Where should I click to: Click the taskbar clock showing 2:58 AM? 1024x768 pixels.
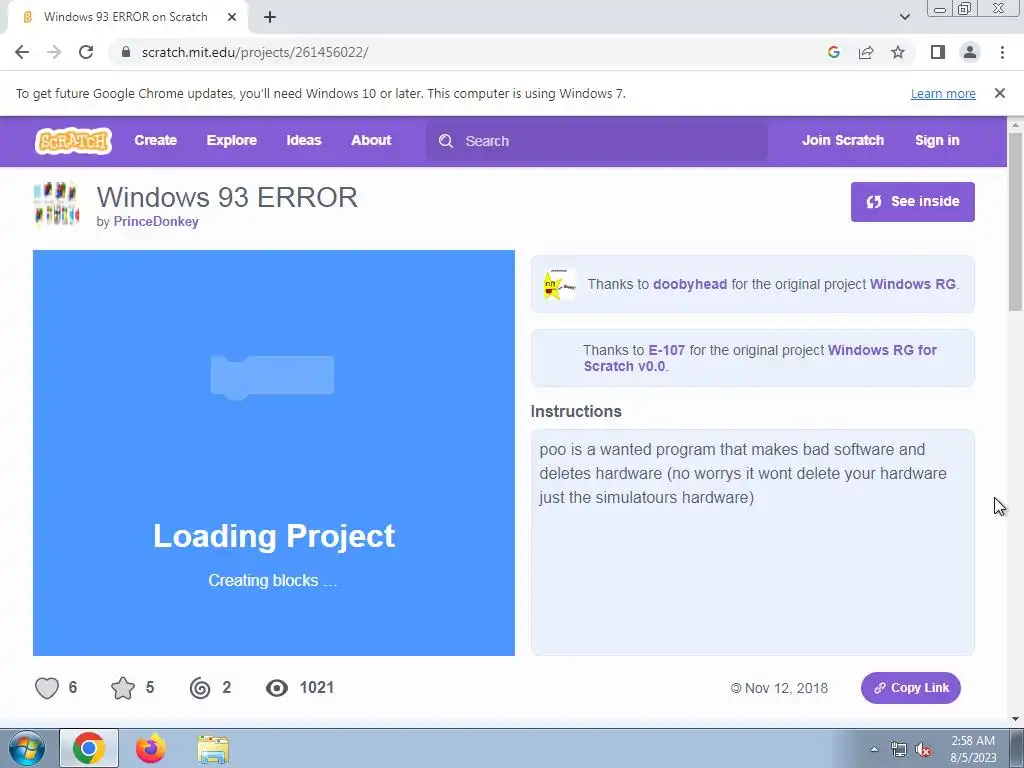pyautogui.click(x=973, y=749)
